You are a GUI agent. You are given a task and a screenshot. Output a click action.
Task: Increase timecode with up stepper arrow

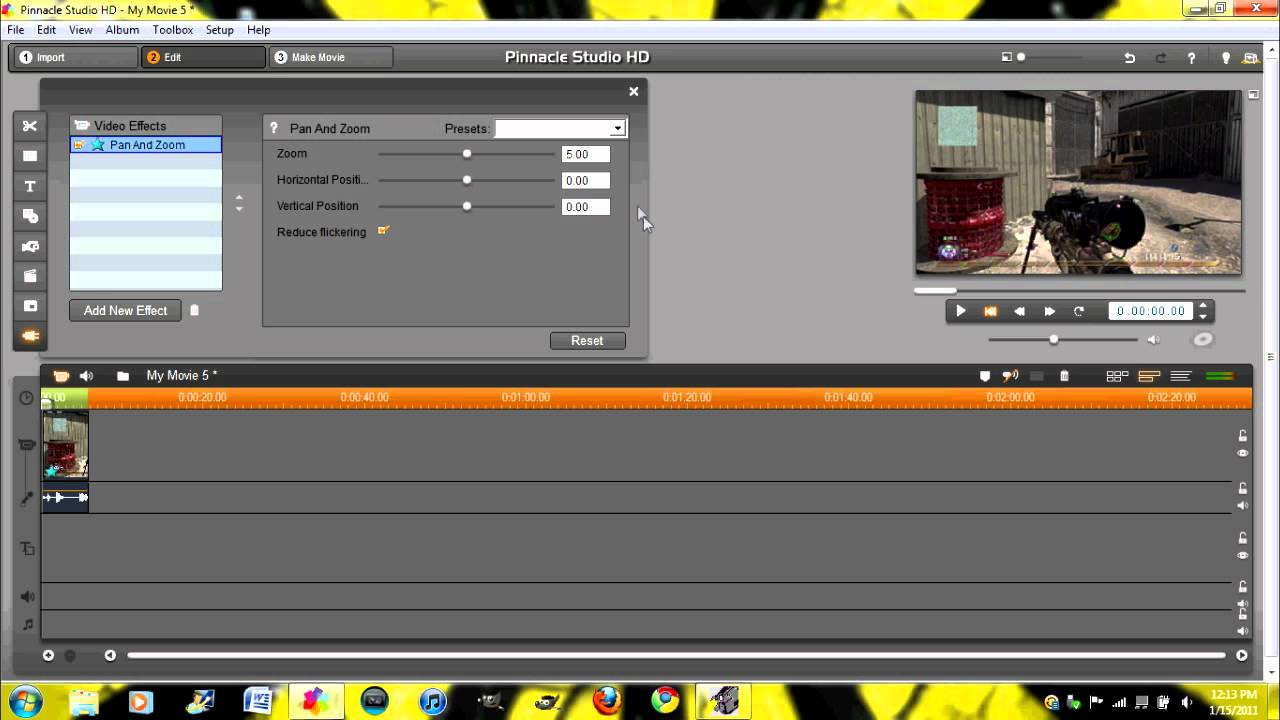[x=1204, y=306]
